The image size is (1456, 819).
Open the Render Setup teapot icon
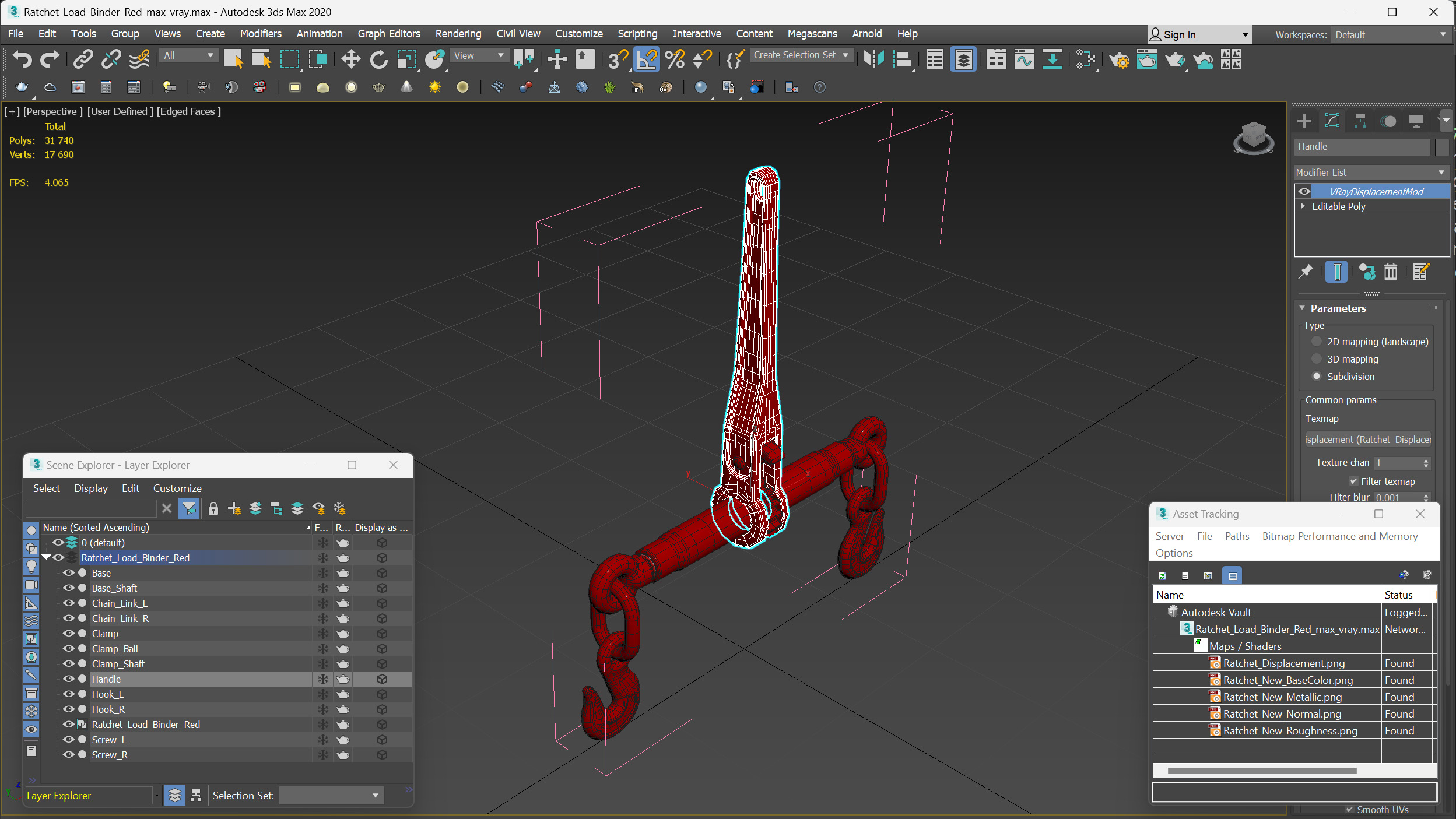[x=1118, y=59]
